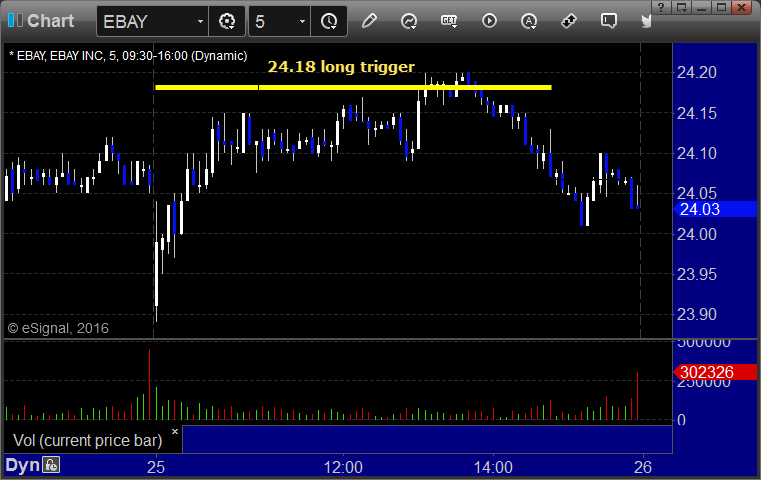Click the volume value 302326 marker
The image size is (761, 480).
coord(715,372)
